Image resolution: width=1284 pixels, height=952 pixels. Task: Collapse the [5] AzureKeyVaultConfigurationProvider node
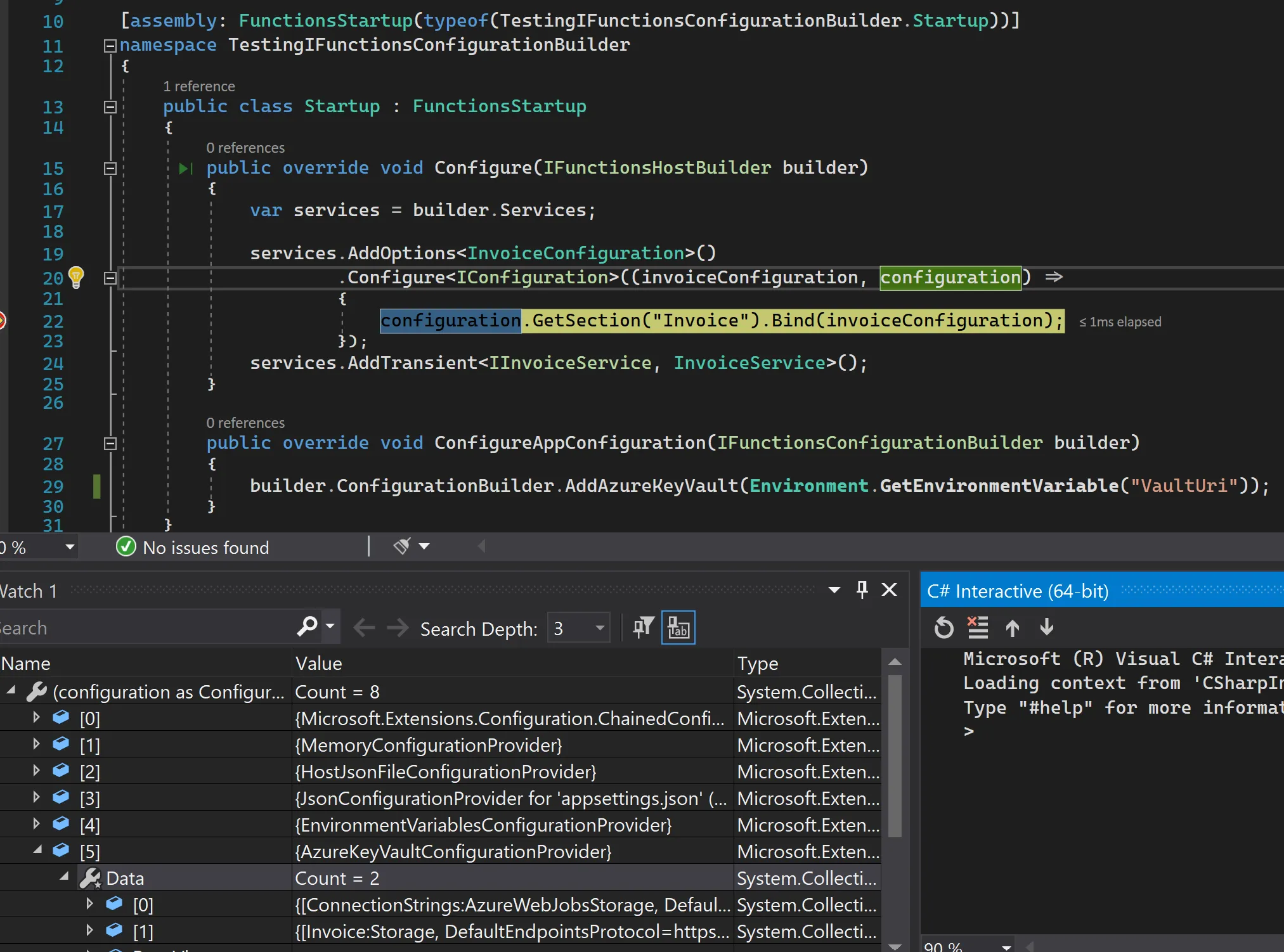(36, 851)
